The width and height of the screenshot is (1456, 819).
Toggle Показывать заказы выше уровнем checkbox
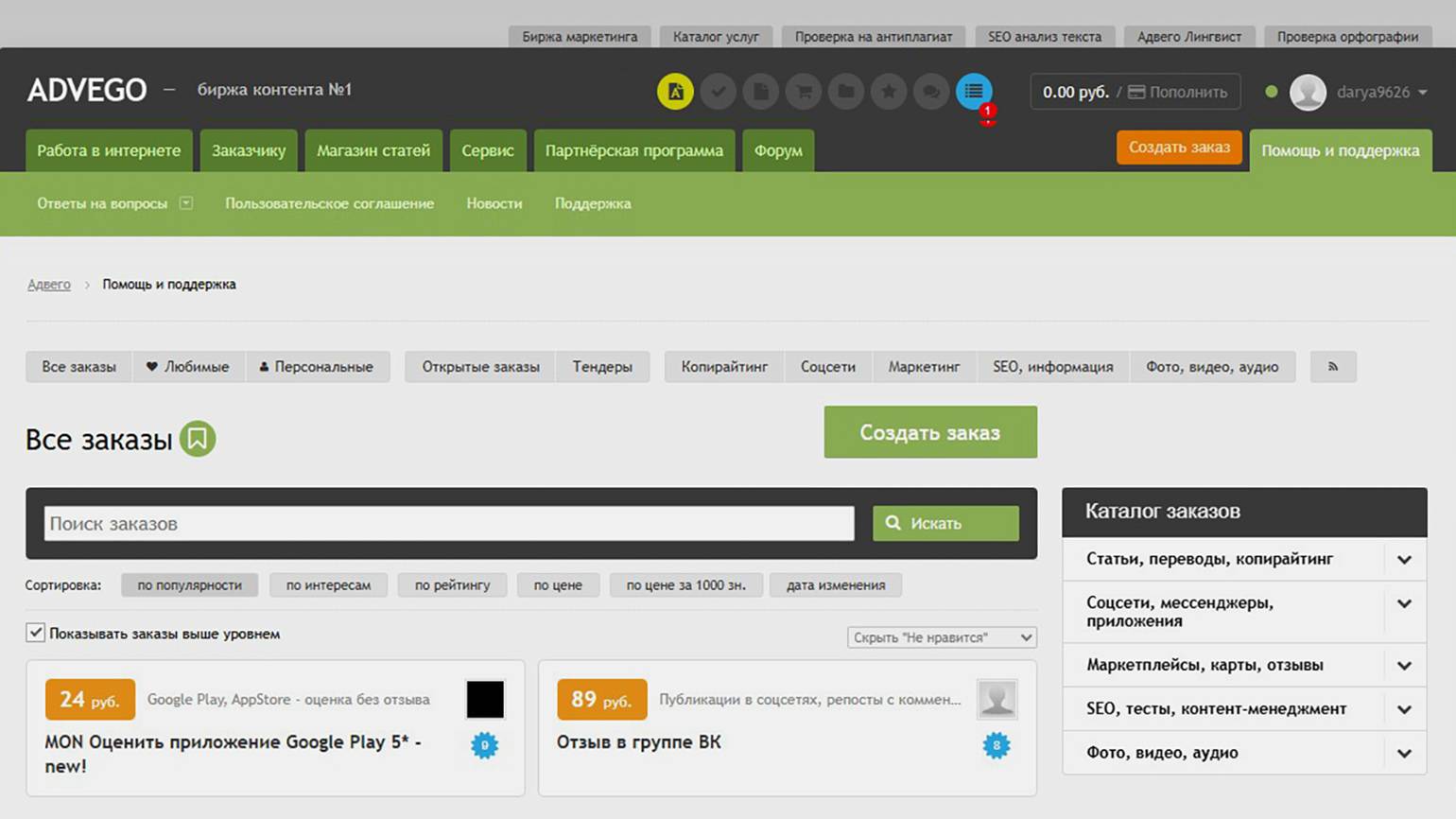(36, 633)
